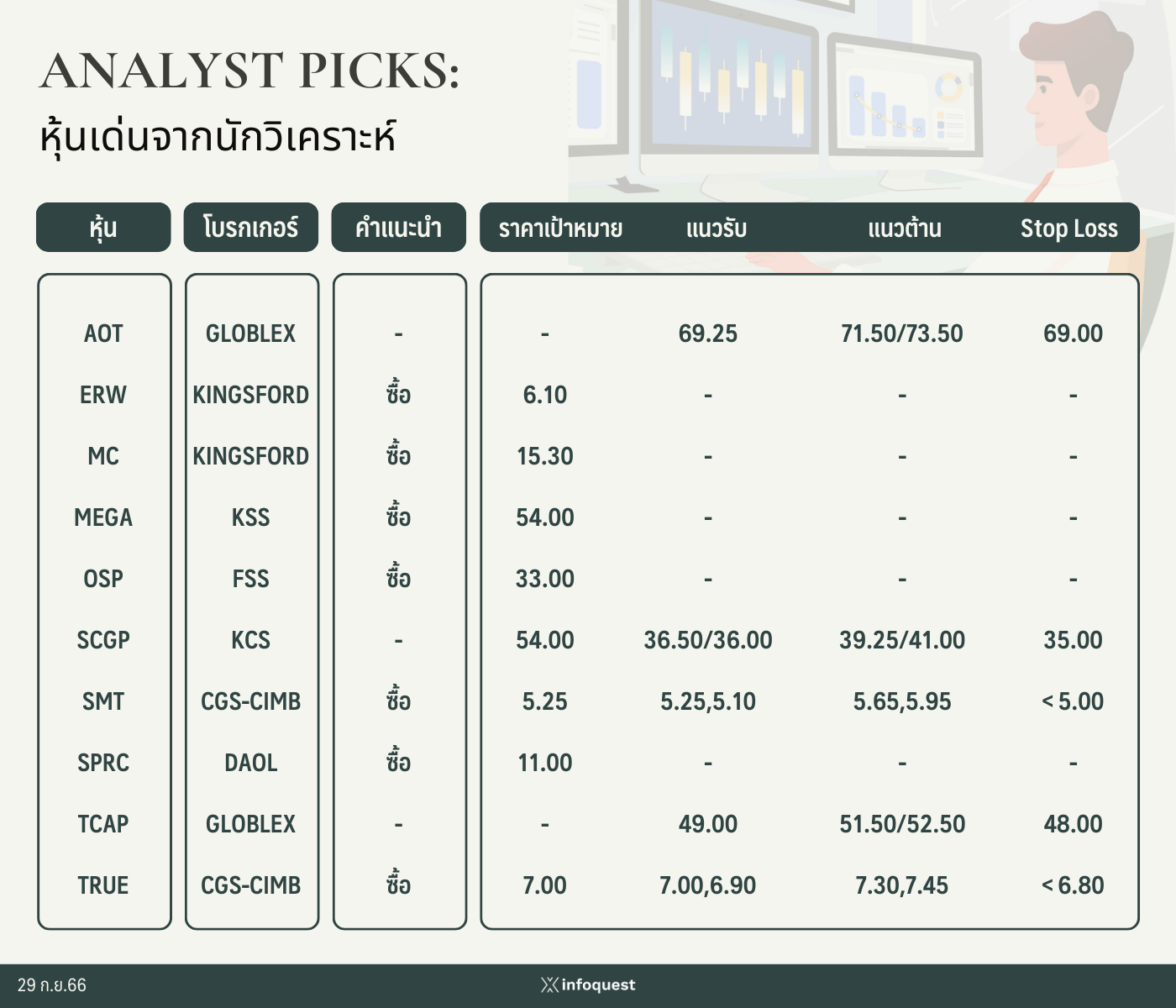1176x1008 pixels.
Task: Select the Stop Loss header label
Action: coord(1068,228)
